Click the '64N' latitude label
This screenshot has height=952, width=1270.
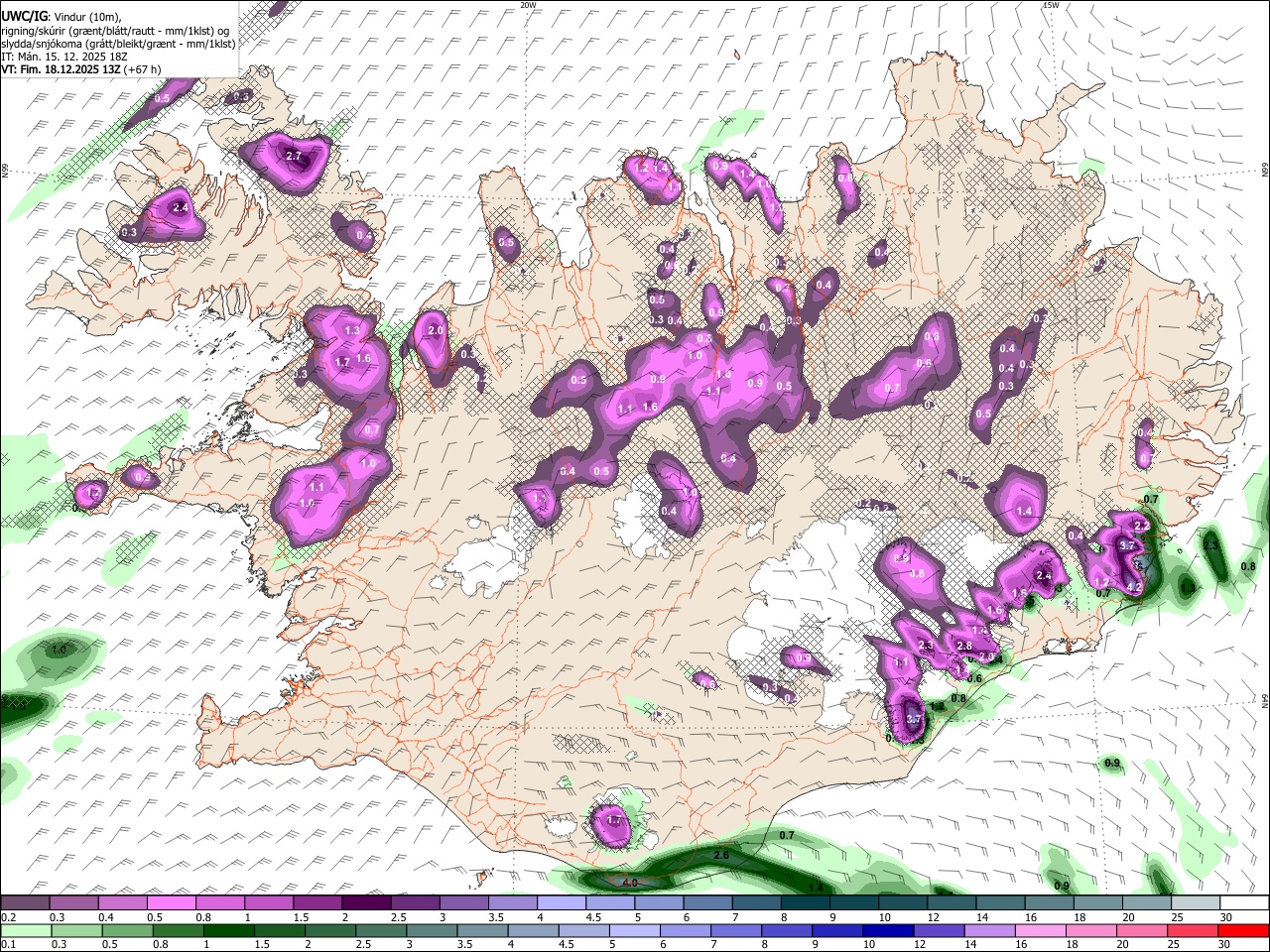1265,699
